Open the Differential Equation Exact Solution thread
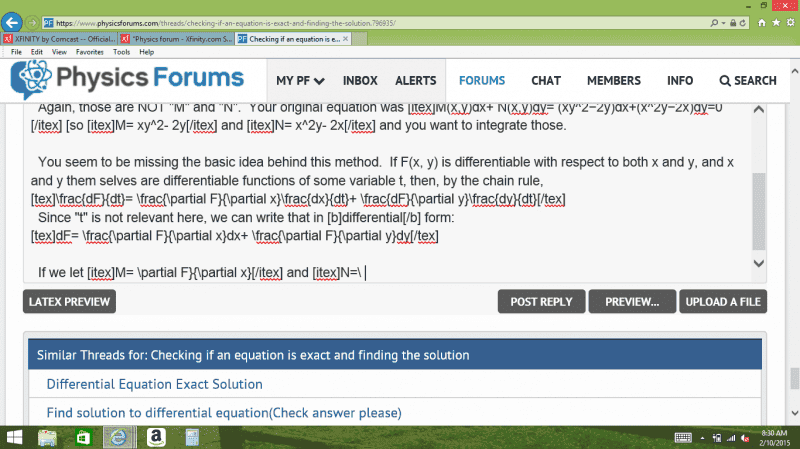The height and width of the screenshot is (449, 800). [x=154, y=384]
